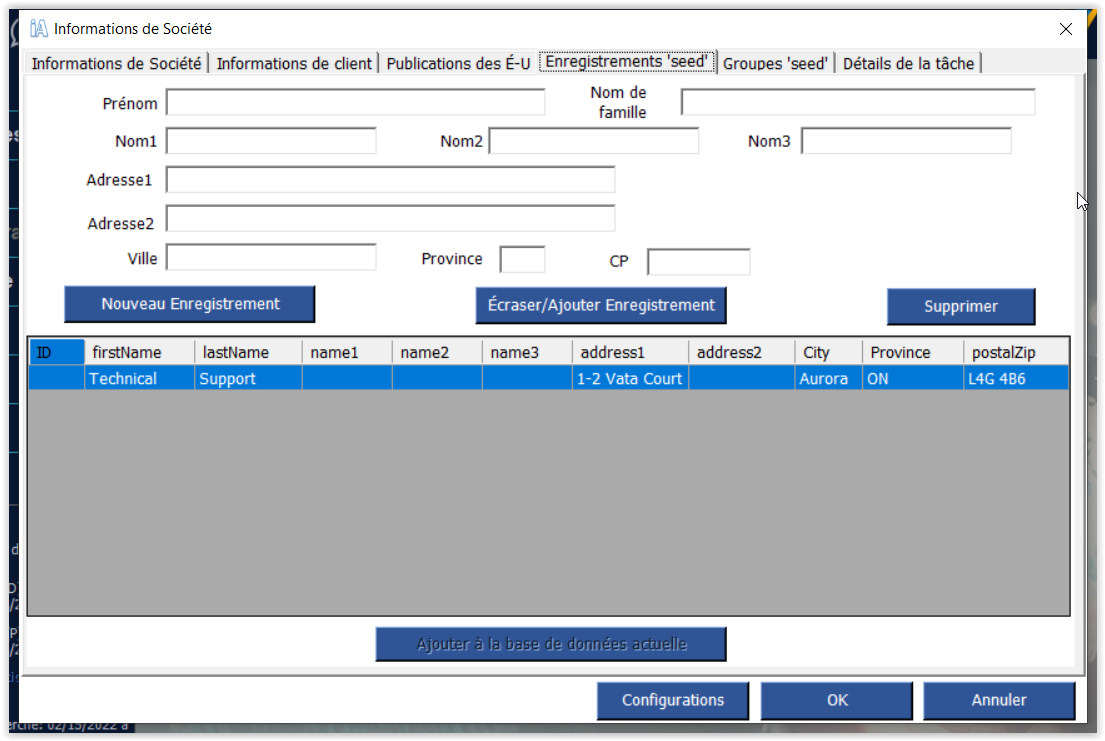Open the Informations de client tab

pos(294,63)
